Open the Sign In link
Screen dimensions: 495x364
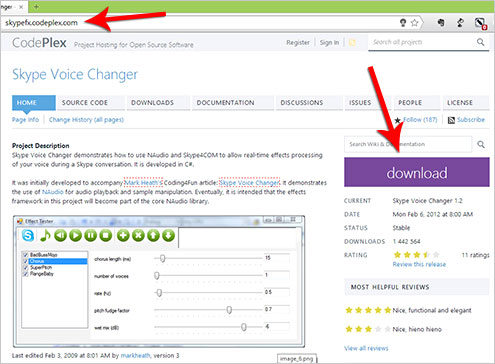coord(329,42)
